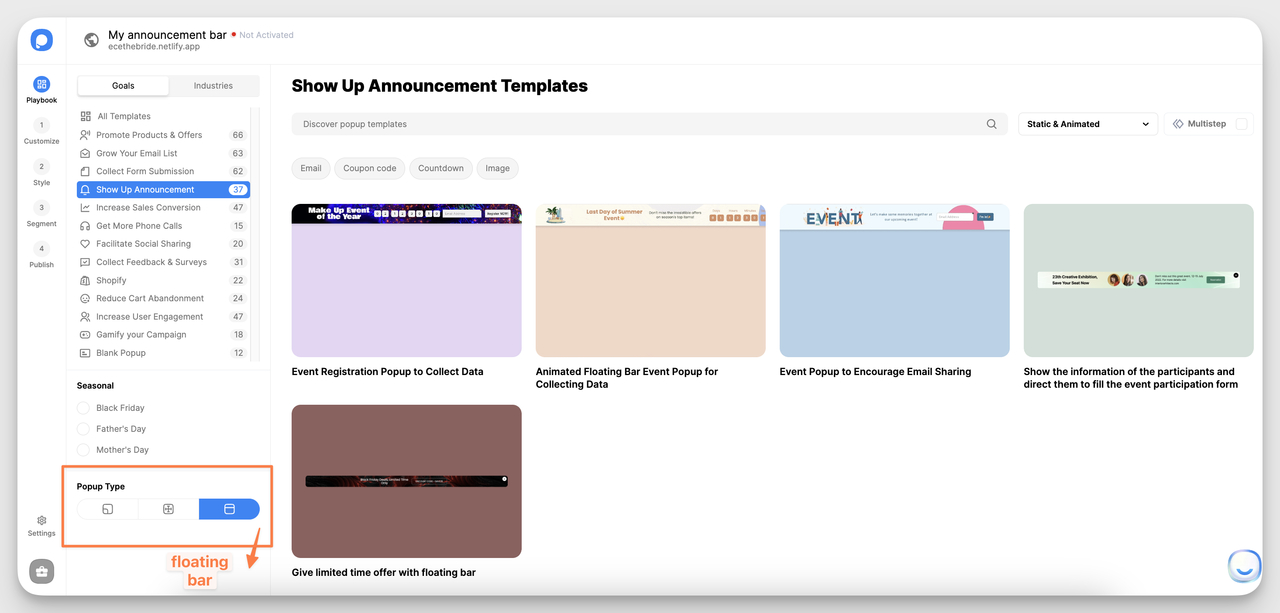Viewport: 1280px width, 613px height.
Task: Enable the Black Friday seasonal filter
Action: pos(82,407)
